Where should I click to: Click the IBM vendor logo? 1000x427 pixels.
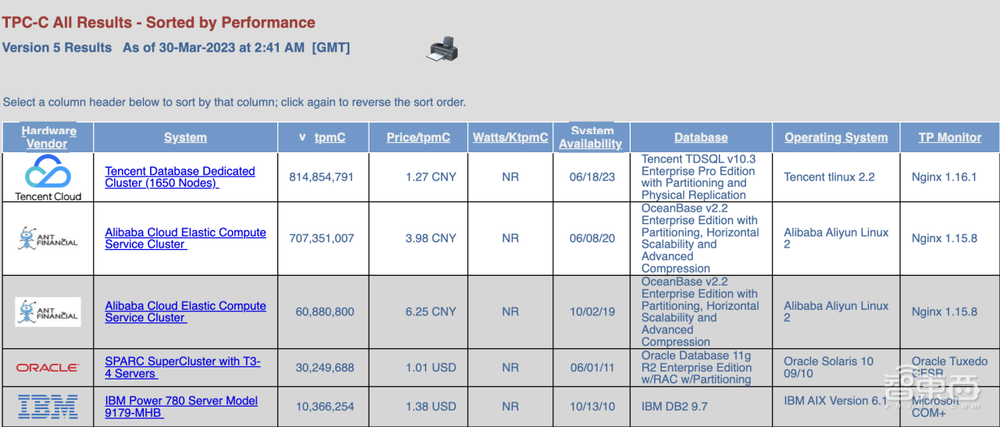pyautogui.click(x=47, y=406)
